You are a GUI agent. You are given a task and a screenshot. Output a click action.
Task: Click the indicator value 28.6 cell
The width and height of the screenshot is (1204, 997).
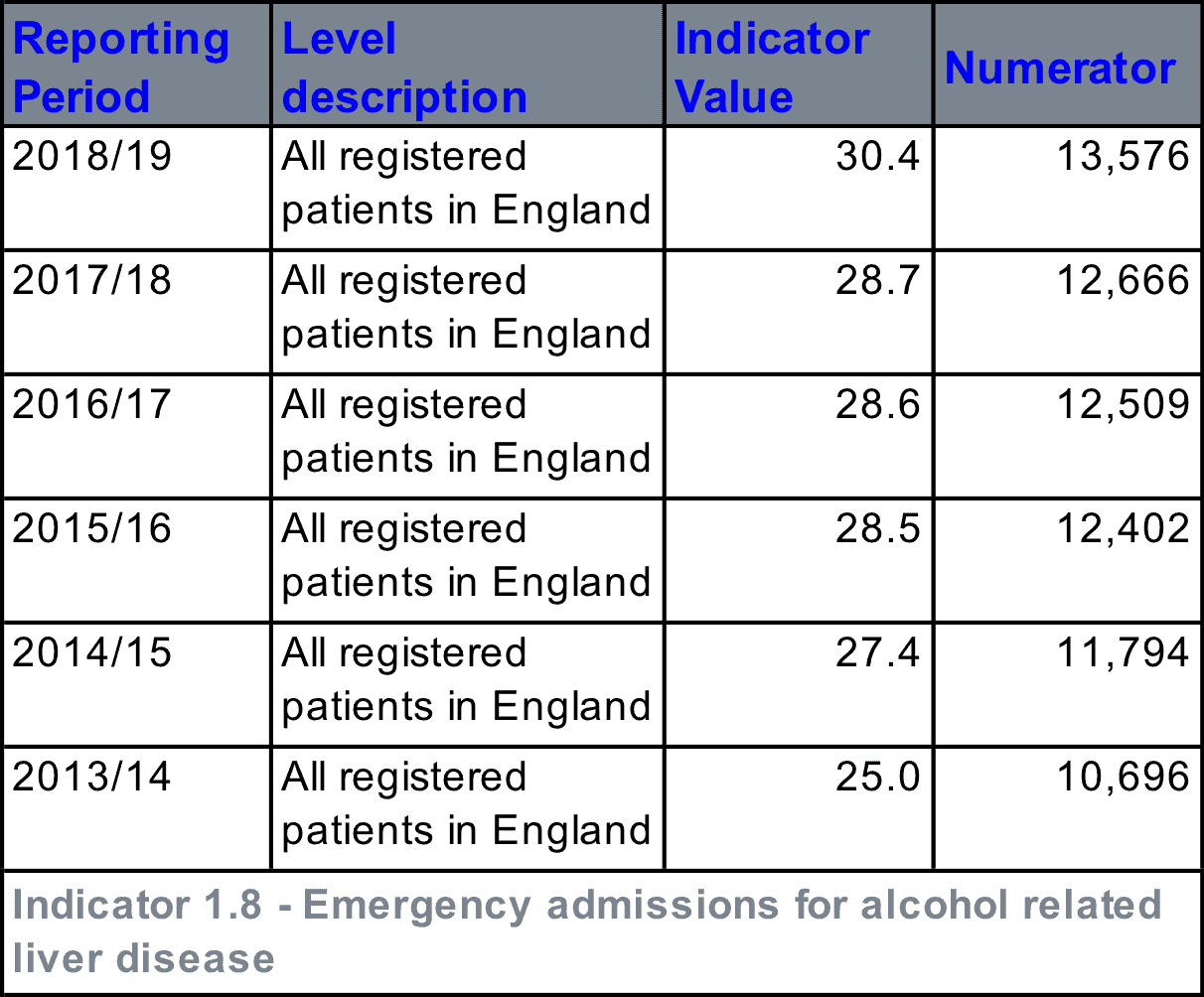click(878, 405)
